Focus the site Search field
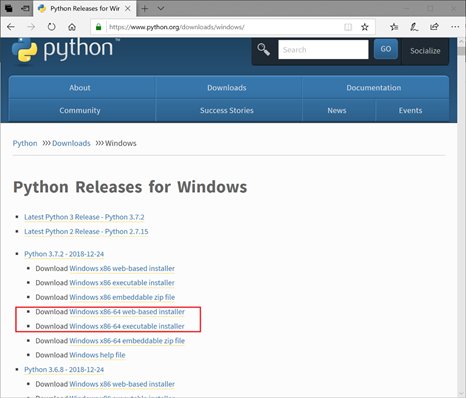466x398 pixels. (323, 50)
